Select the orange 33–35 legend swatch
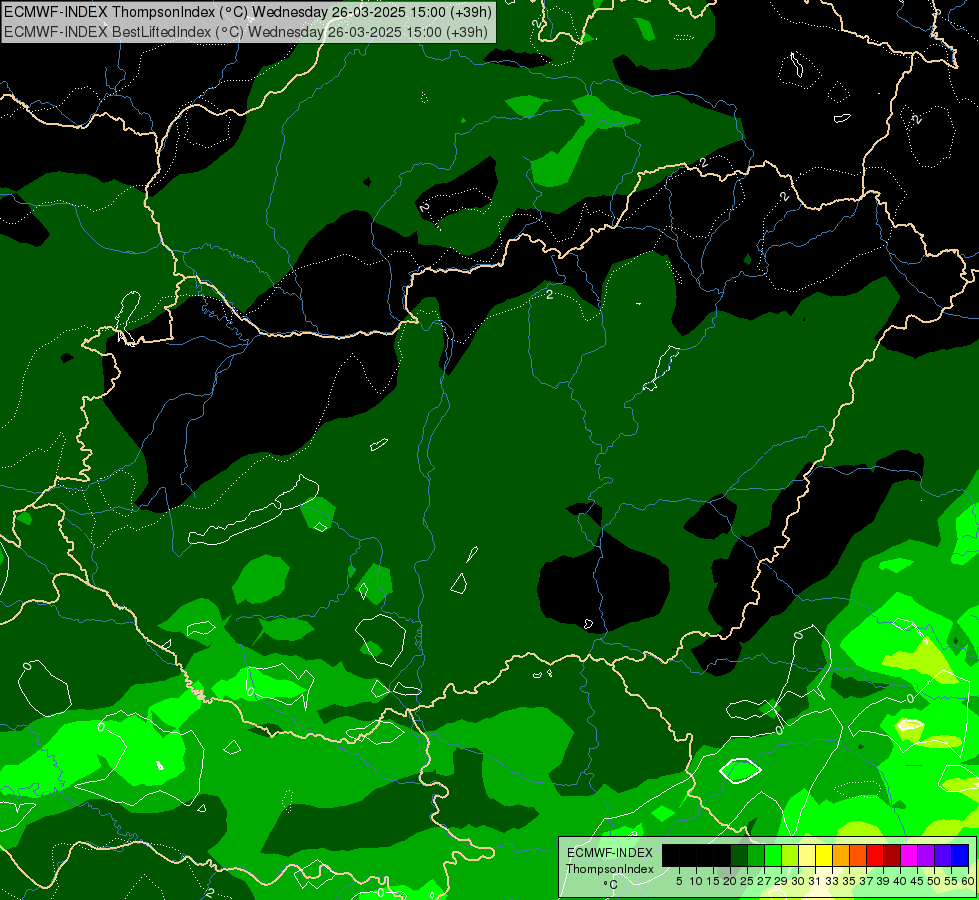The height and width of the screenshot is (900, 979). 841,855
